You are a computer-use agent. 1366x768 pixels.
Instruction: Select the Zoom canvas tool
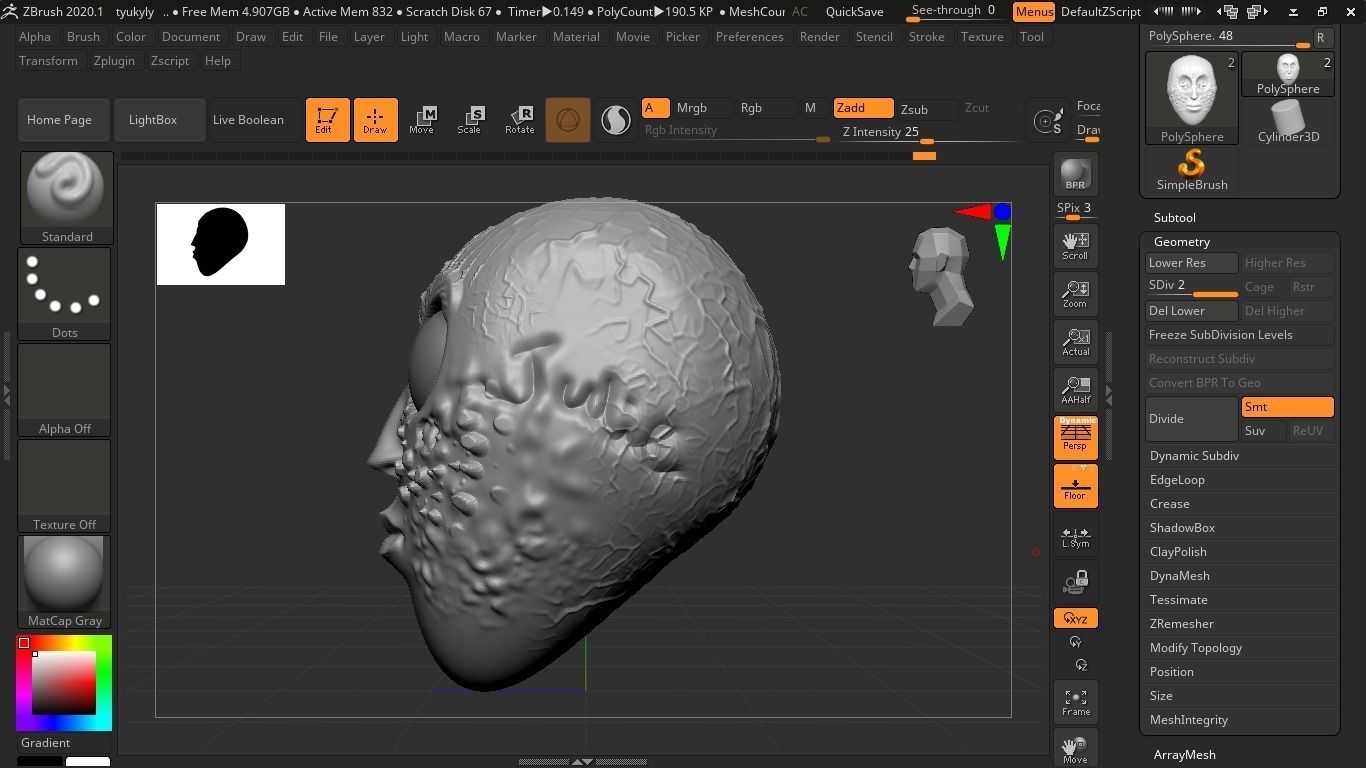(x=1075, y=293)
